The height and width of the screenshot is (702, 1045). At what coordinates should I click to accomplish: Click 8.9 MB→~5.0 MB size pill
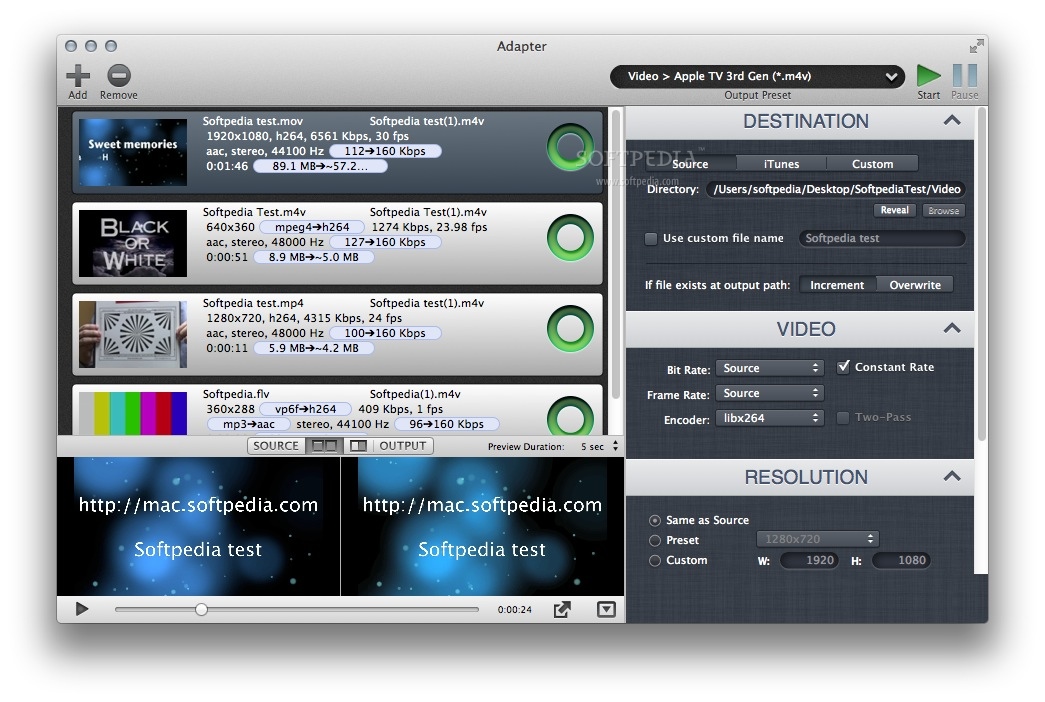tap(314, 257)
